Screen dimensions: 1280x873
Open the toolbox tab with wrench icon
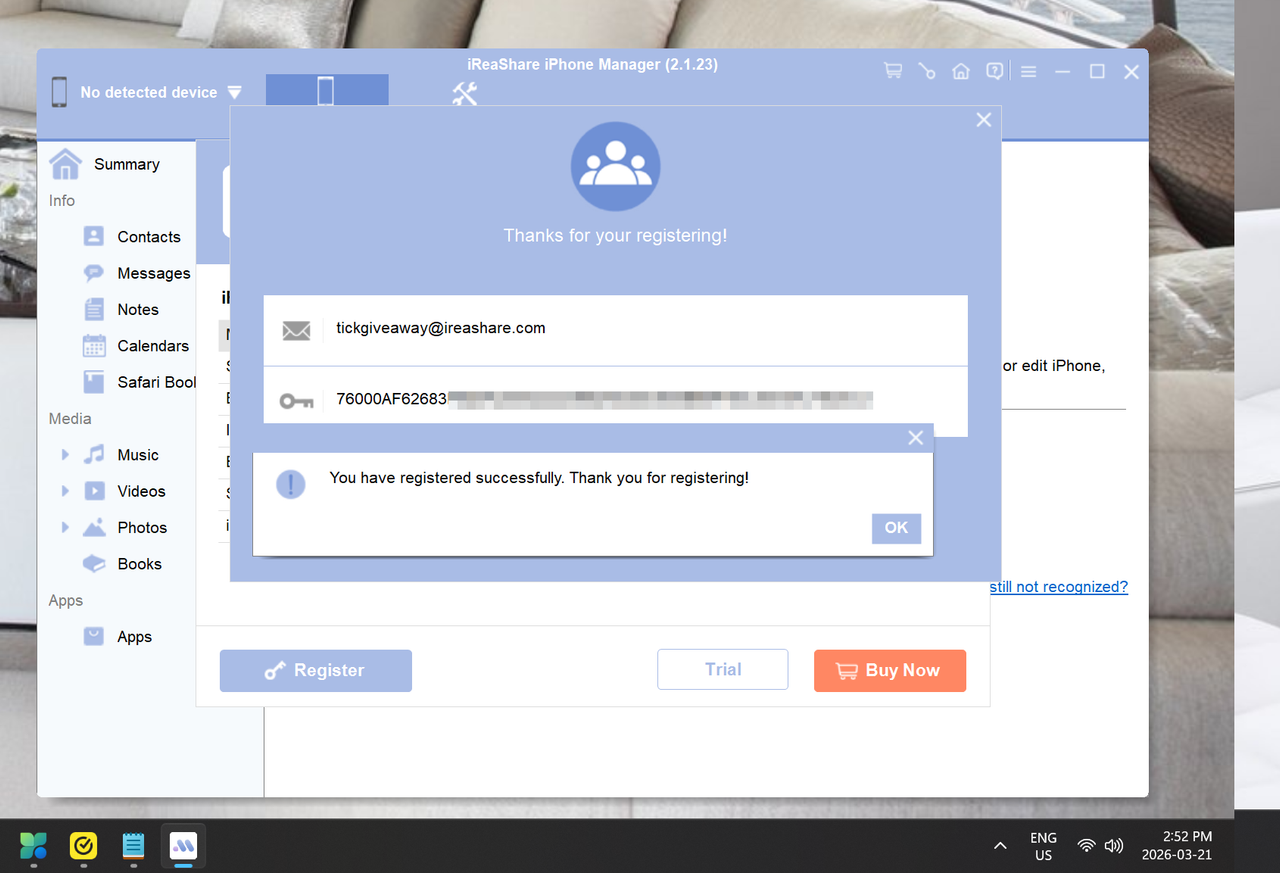tap(465, 94)
